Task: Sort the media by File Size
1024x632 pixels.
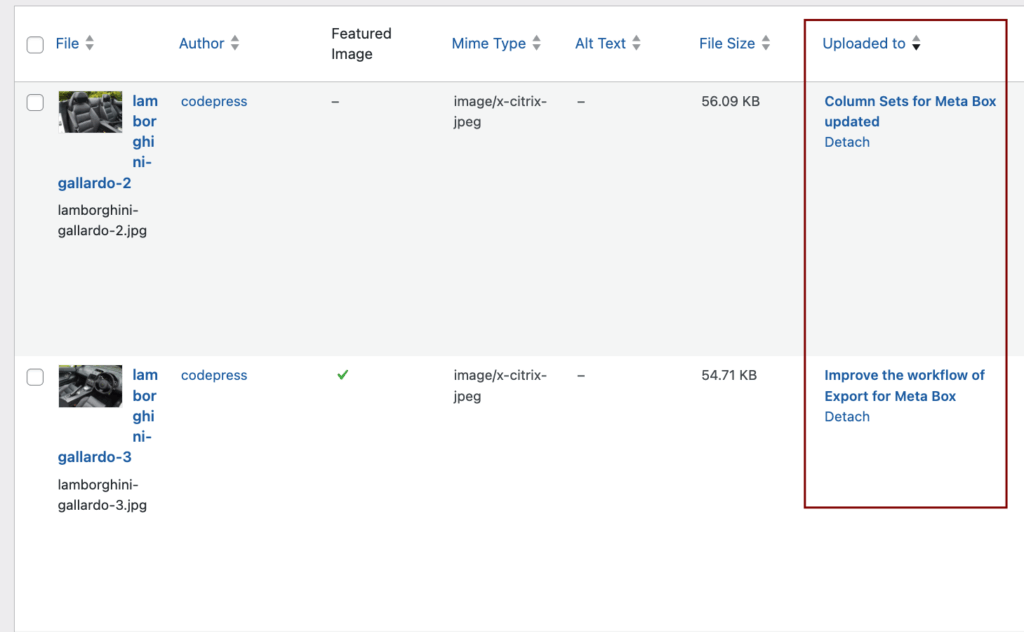Action: point(728,43)
